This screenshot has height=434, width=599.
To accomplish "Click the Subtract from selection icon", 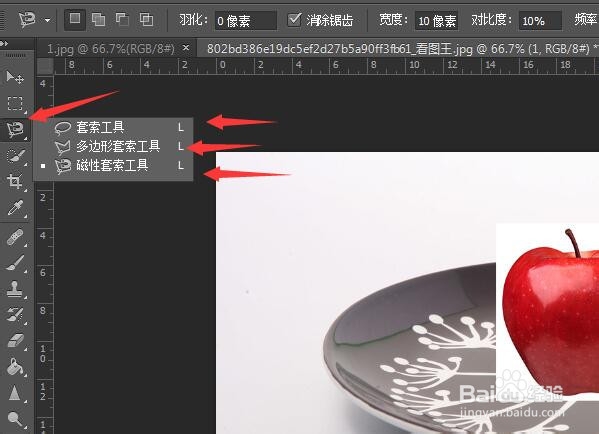I will click(122, 19).
